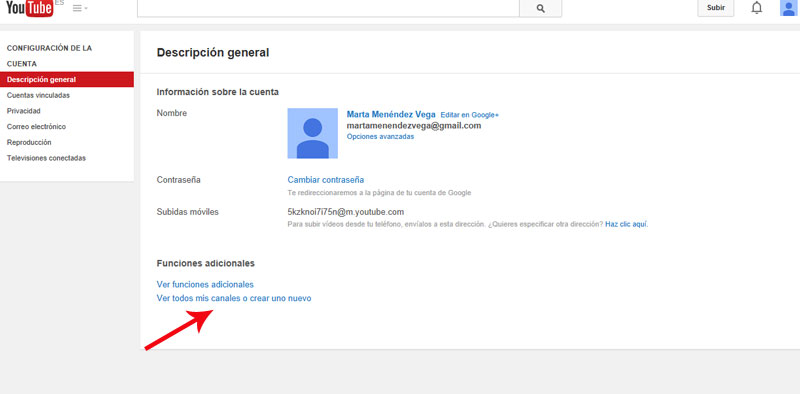The image size is (800, 394).
Task: Click the Google redirect note under Contraseña
Action: [x=379, y=193]
